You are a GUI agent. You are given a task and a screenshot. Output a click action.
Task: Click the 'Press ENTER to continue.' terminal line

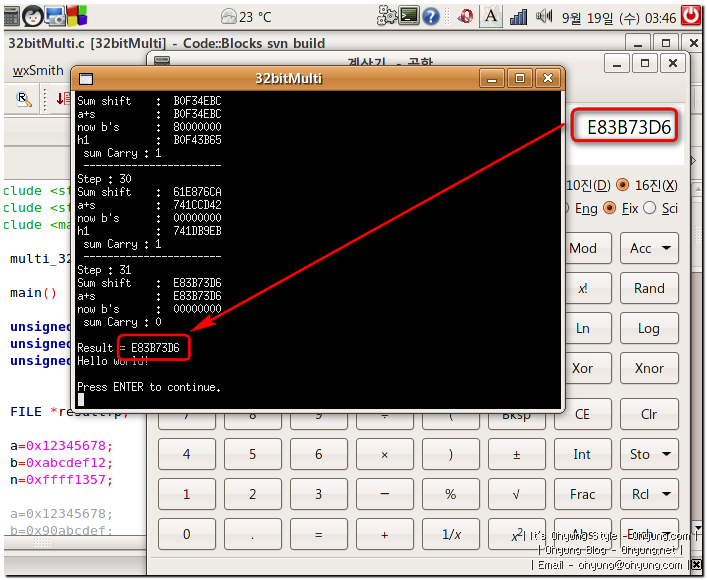tap(149, 387)
